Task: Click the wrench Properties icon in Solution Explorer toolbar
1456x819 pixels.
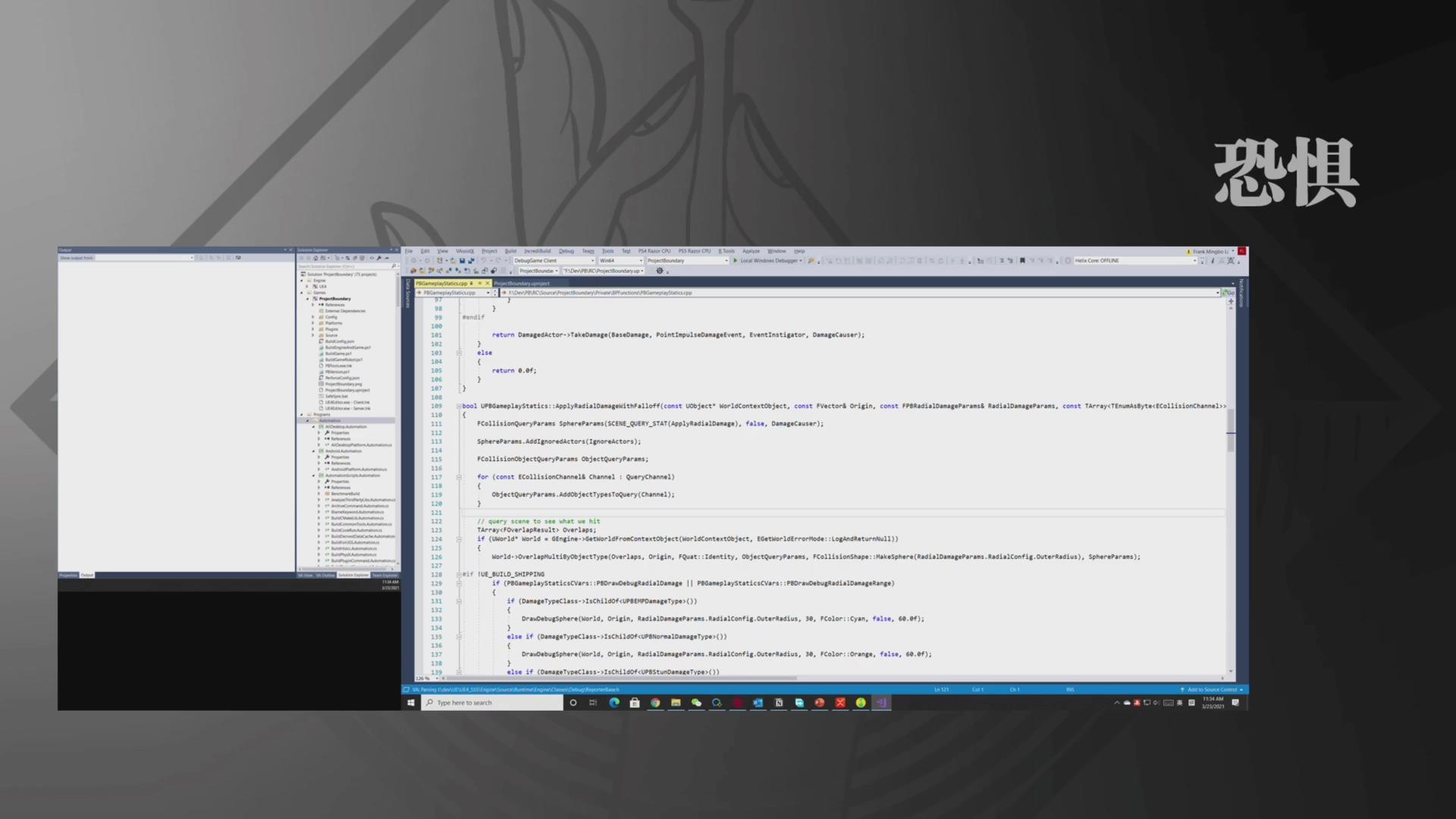Action: point(378,258)
